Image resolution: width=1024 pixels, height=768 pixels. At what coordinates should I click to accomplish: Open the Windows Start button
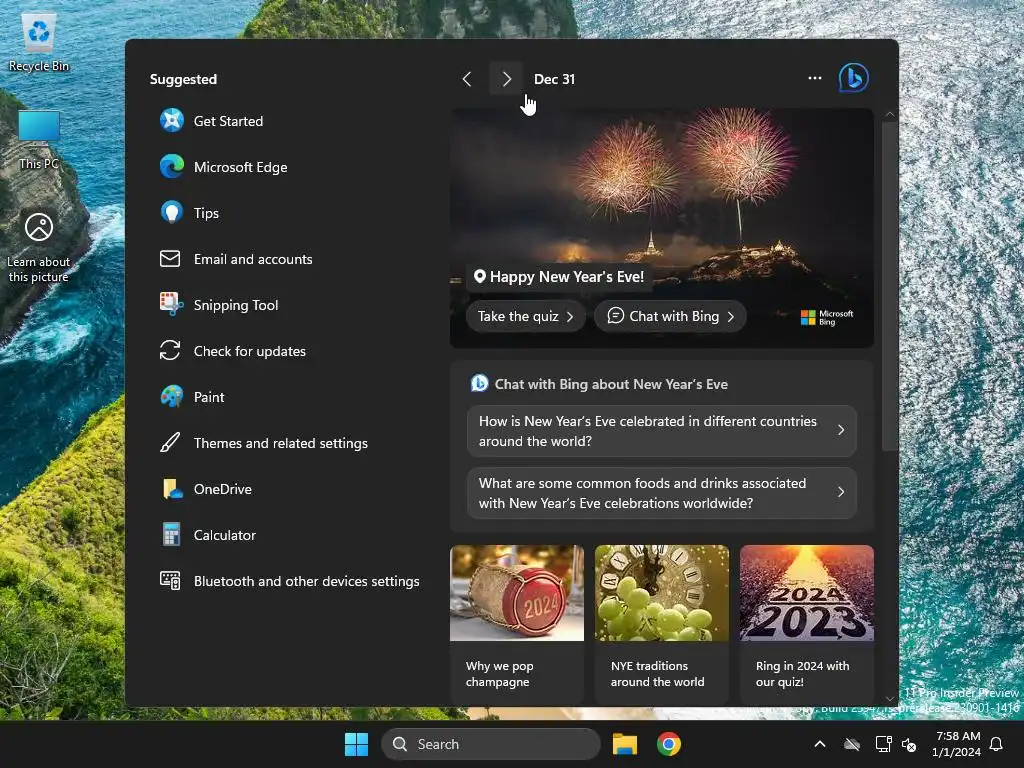pos(356,744)
